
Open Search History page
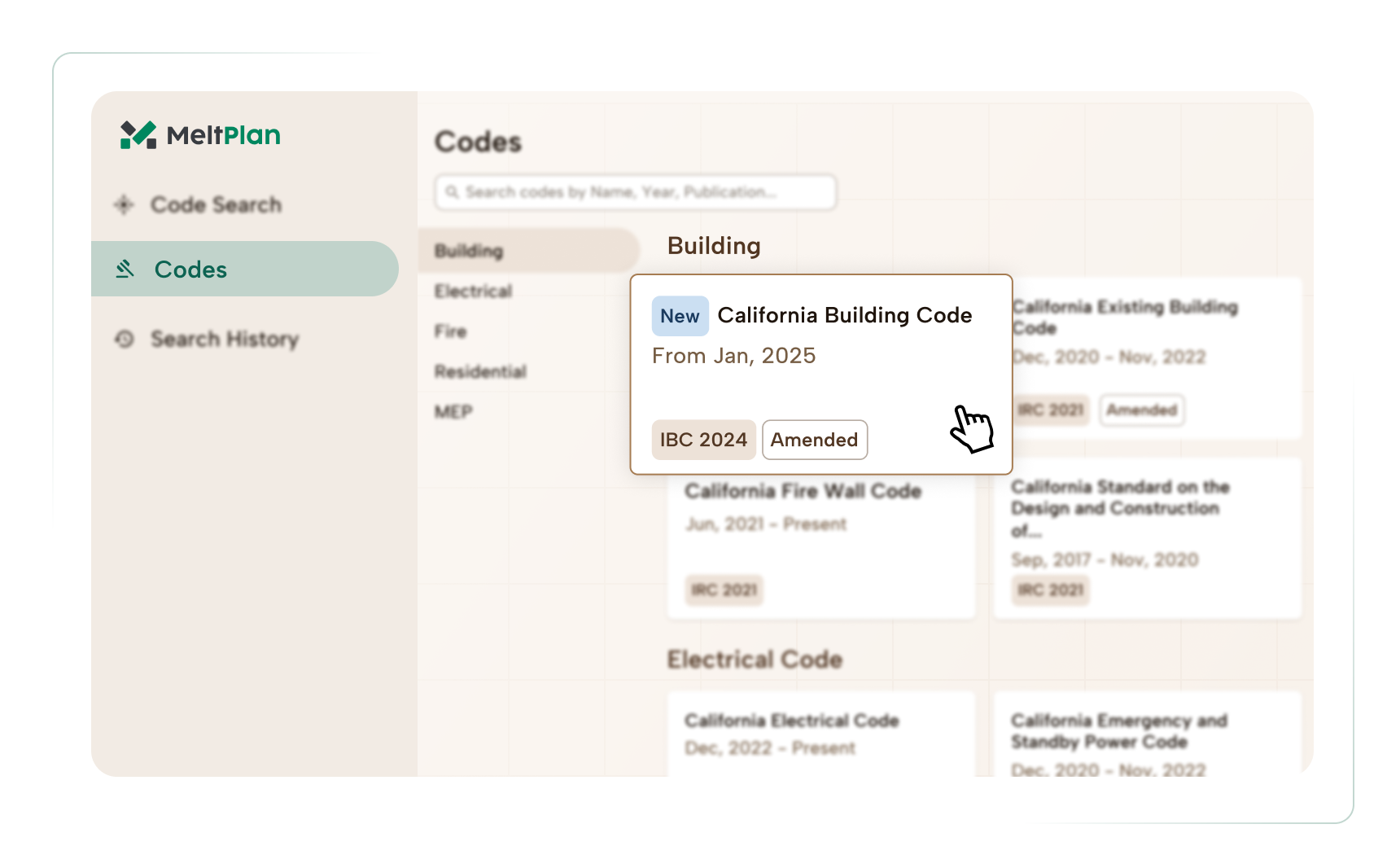pyautogui.click(x=224, y=339)
